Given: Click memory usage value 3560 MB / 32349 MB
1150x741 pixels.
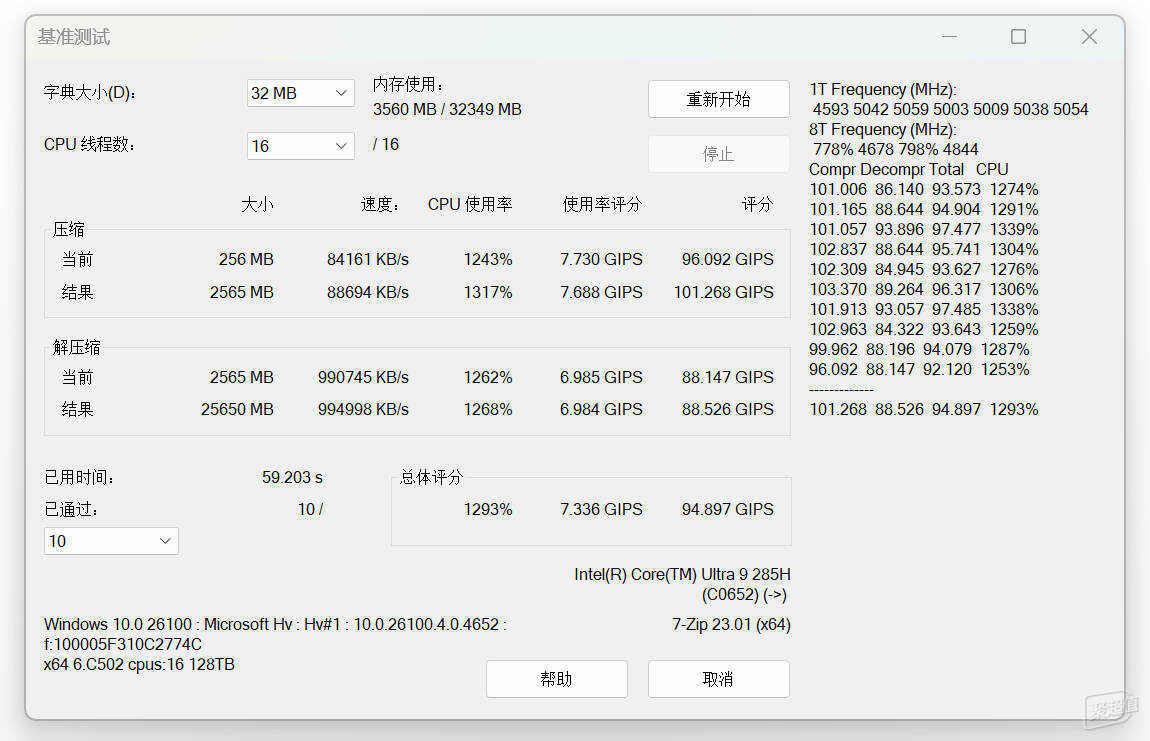Looking at the screenshot, I should coord(447,109).
